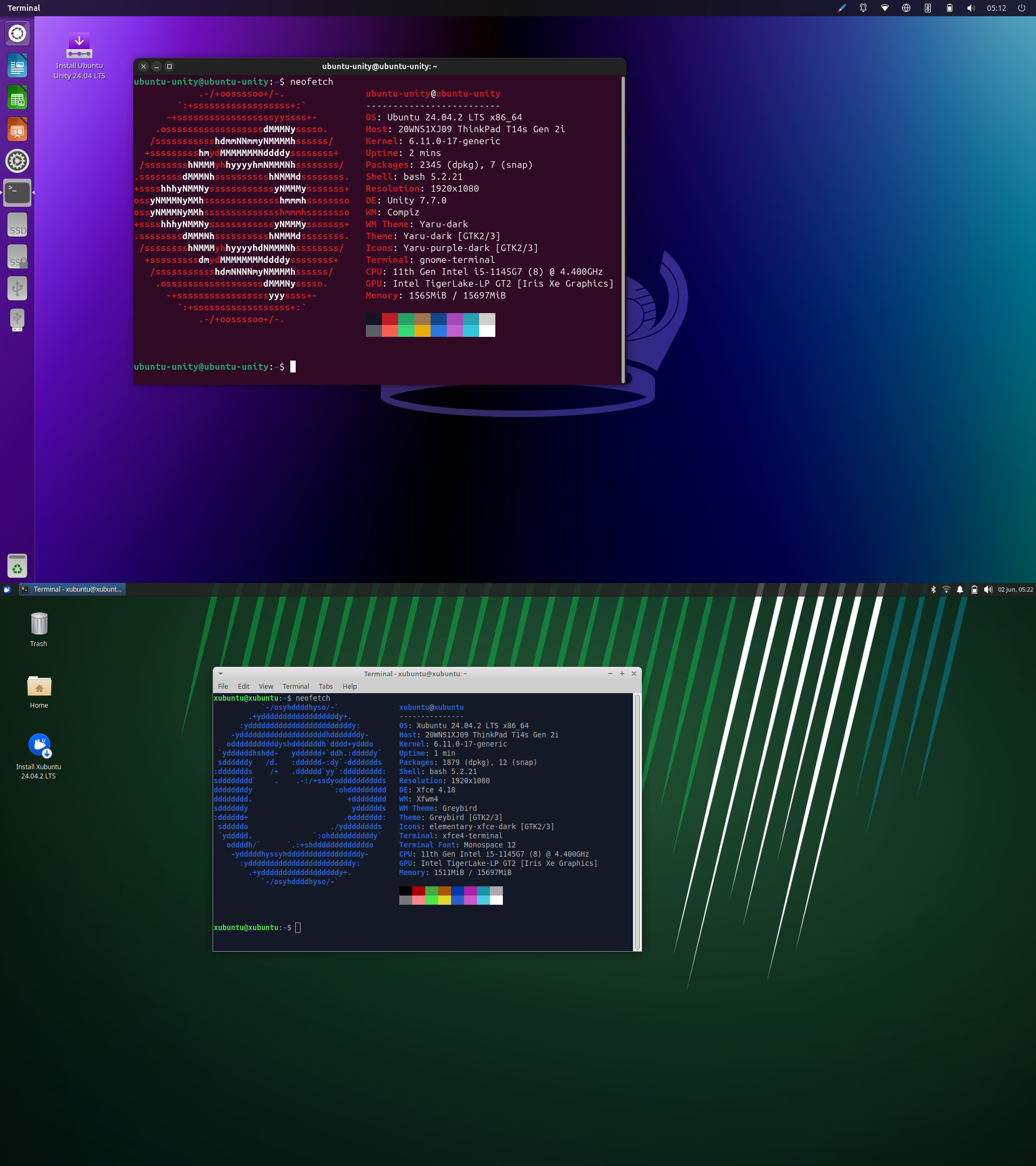Open the Trash icon in the Unity launcher
The width and height of the screenshot is (1036, 1166).
pyautogui.click(x=17, y=566)
